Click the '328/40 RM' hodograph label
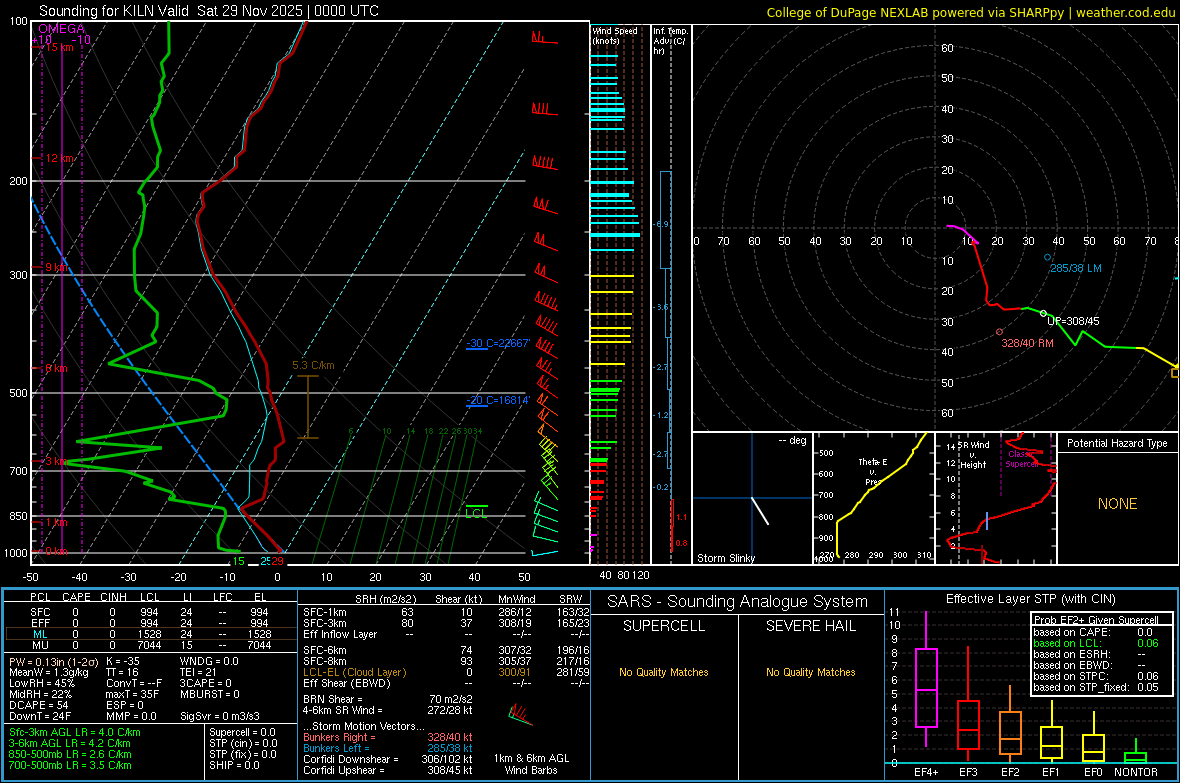Image resolution: width=1180 pixels, height=783 pixels. (x=1027, y=343)
